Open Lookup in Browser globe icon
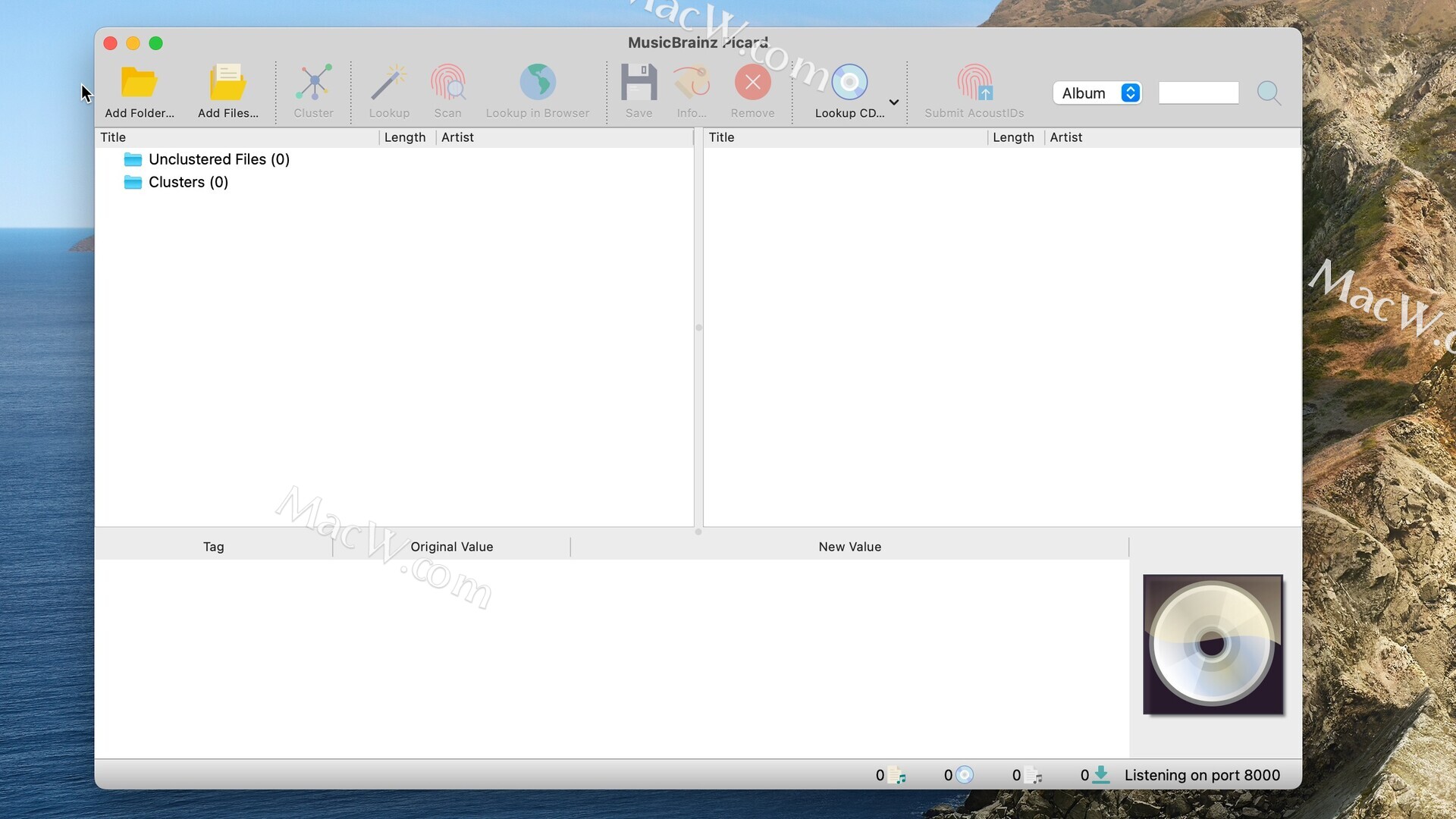This screenshot has width=1456, height=819. pos(538,82)
